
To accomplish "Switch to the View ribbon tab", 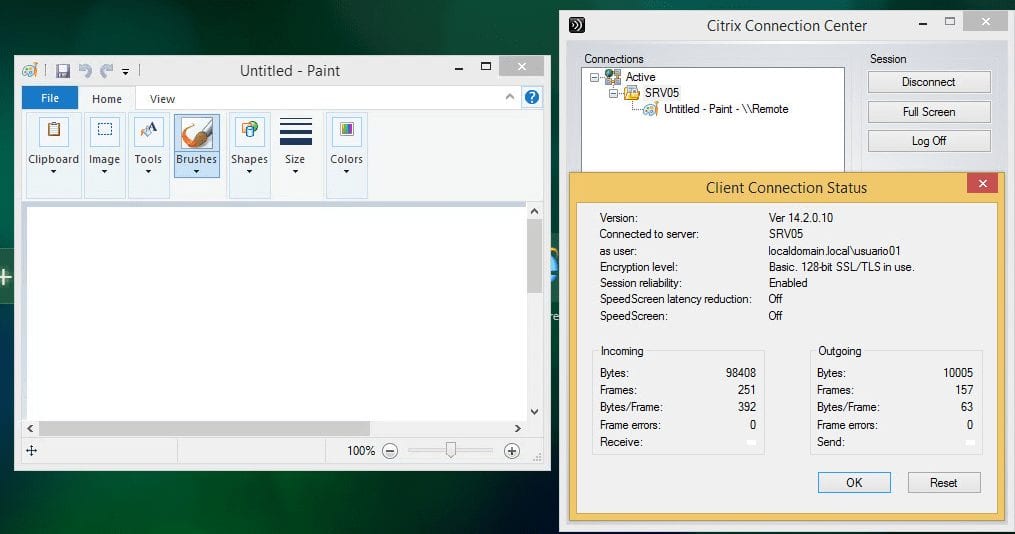I will pyautogui.click(x=162, y=98).
